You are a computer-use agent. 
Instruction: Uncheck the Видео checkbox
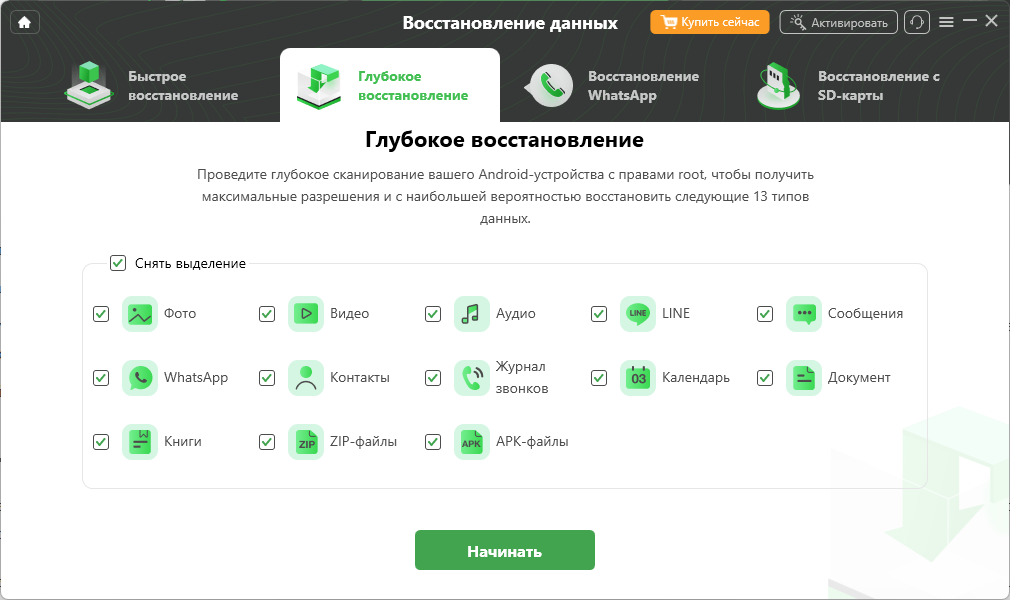(x=267, y=314)
